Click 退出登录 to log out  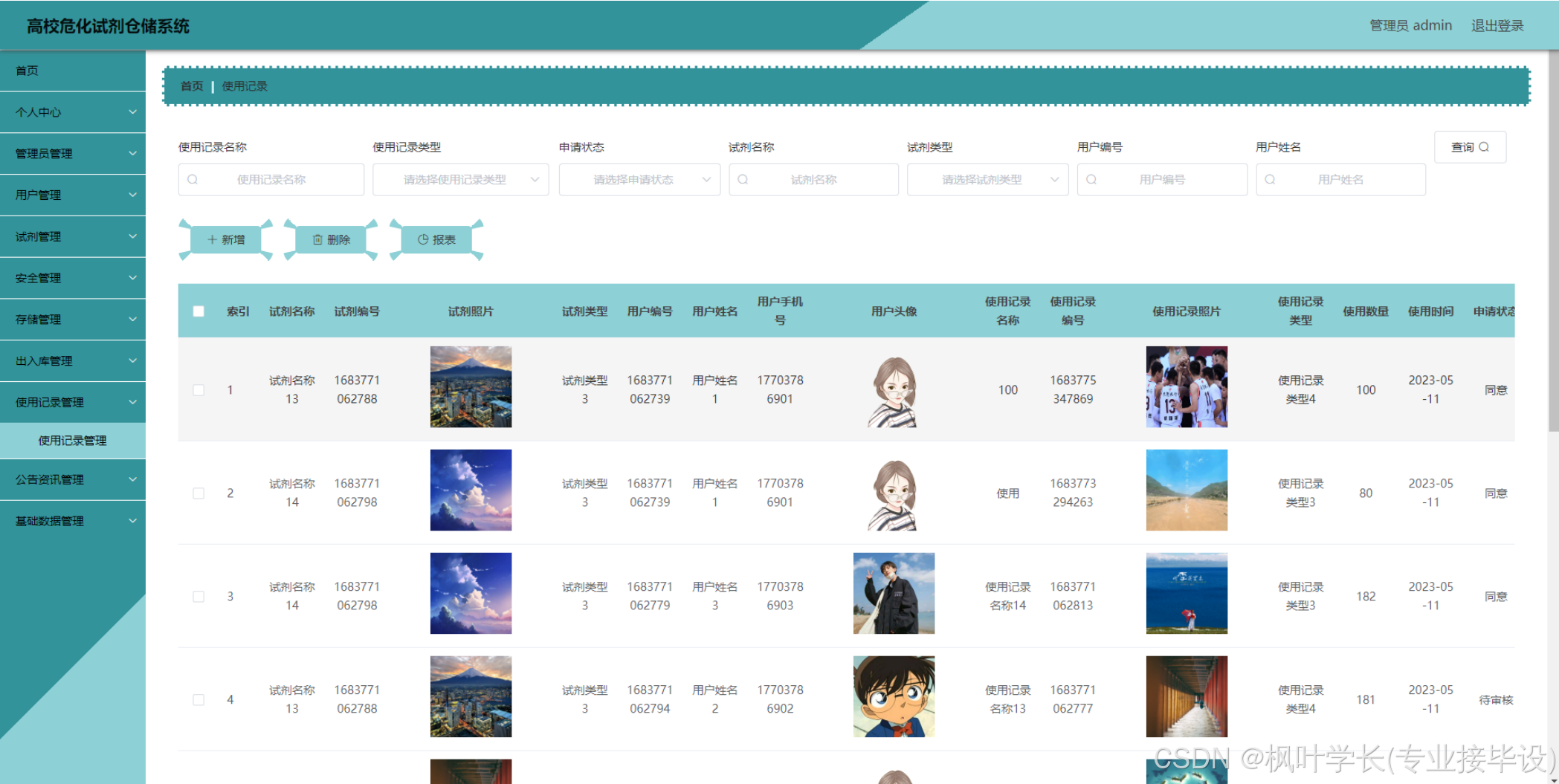[x=1497, y=25]
